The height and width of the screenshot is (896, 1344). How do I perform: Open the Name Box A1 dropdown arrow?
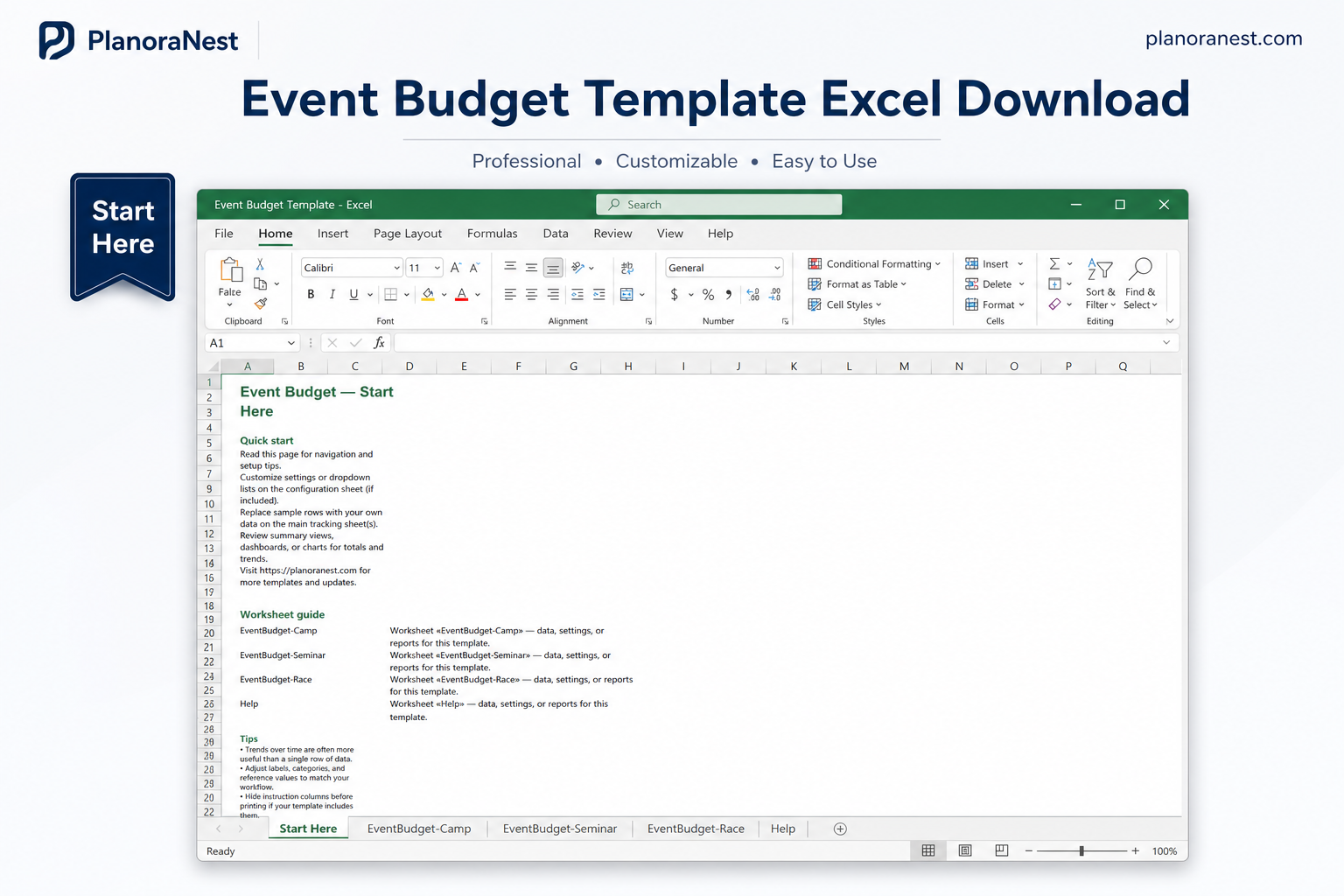click(291, 343)
